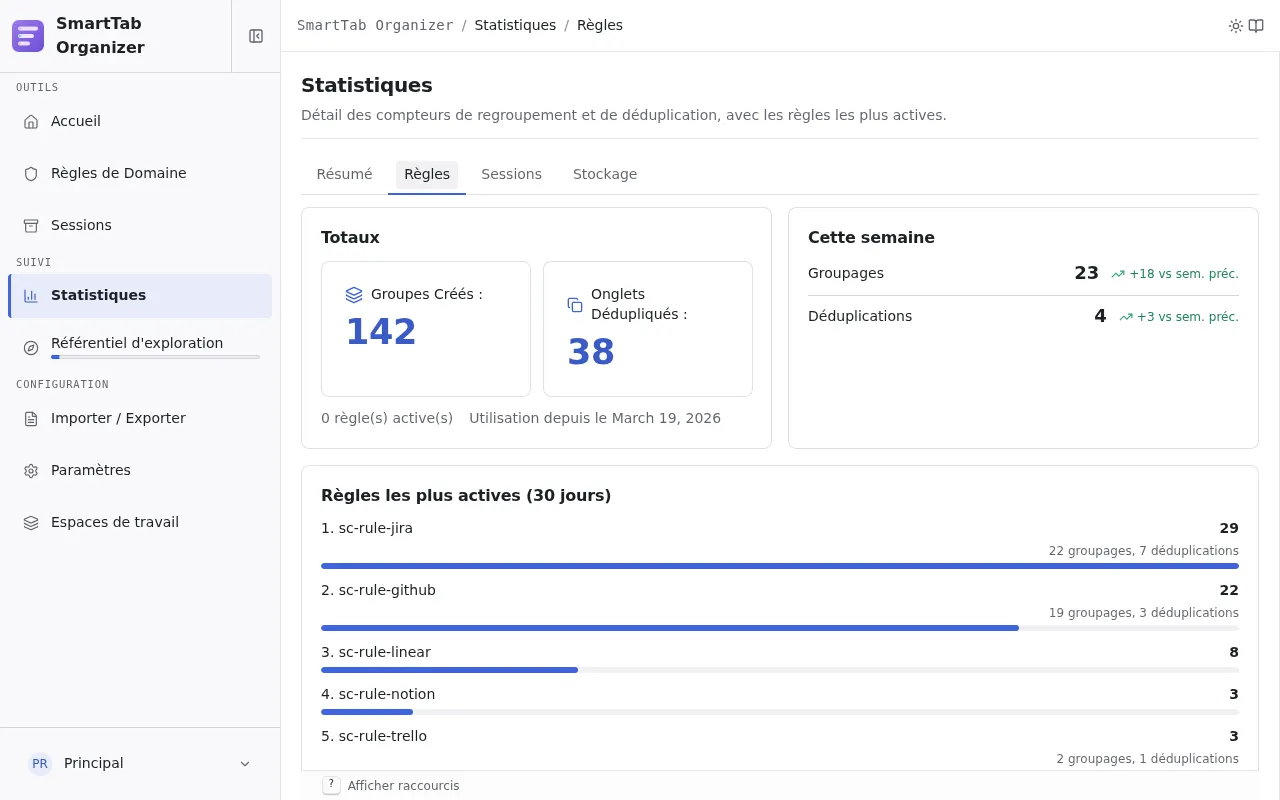Image resolution: width=1280 pixels, height=800 pixels.
Task: Click the Déduplications count 4
Action: point(1100,316)
